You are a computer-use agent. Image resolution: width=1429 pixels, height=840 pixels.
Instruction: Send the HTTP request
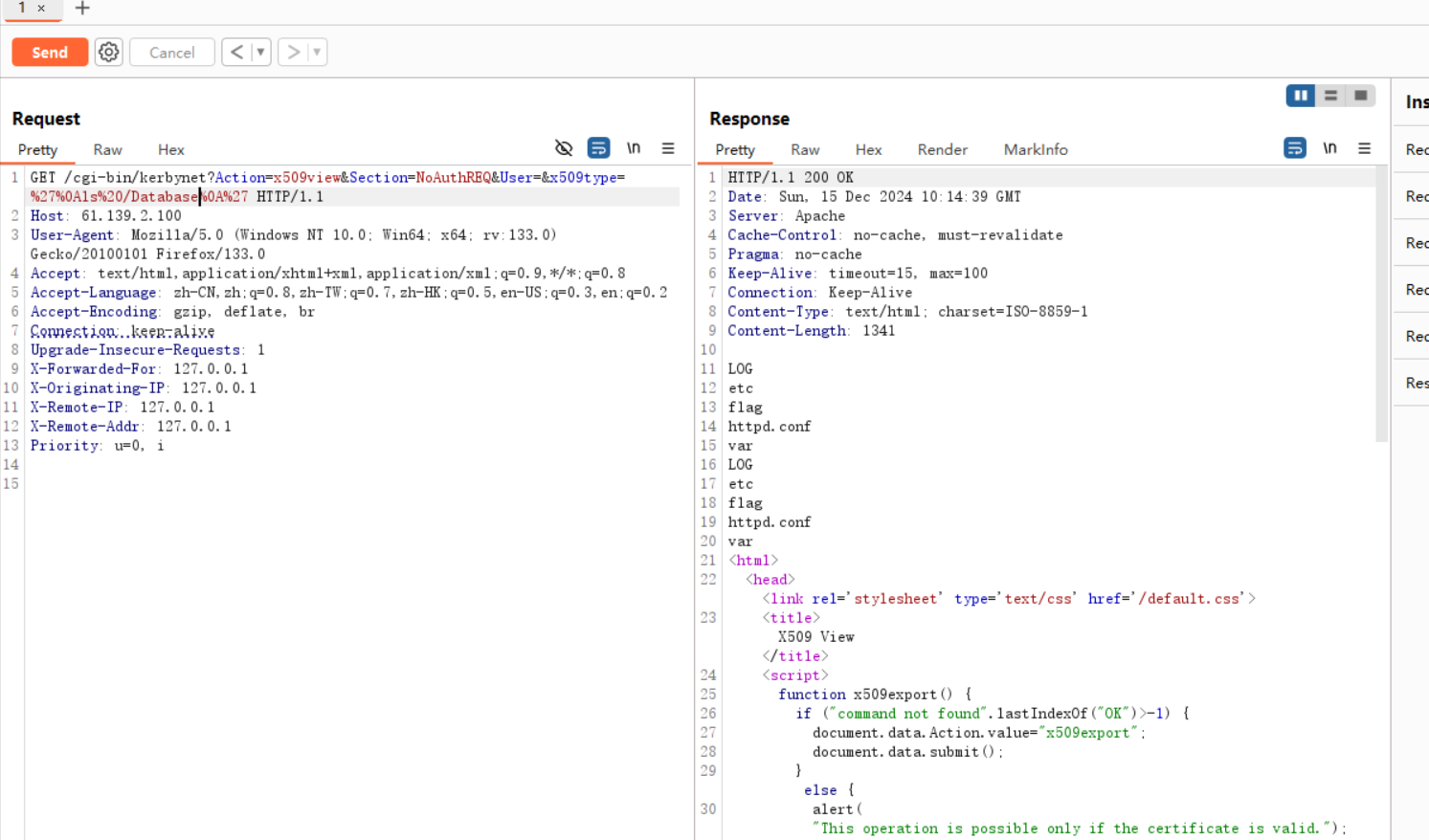(x=50, y=52)
